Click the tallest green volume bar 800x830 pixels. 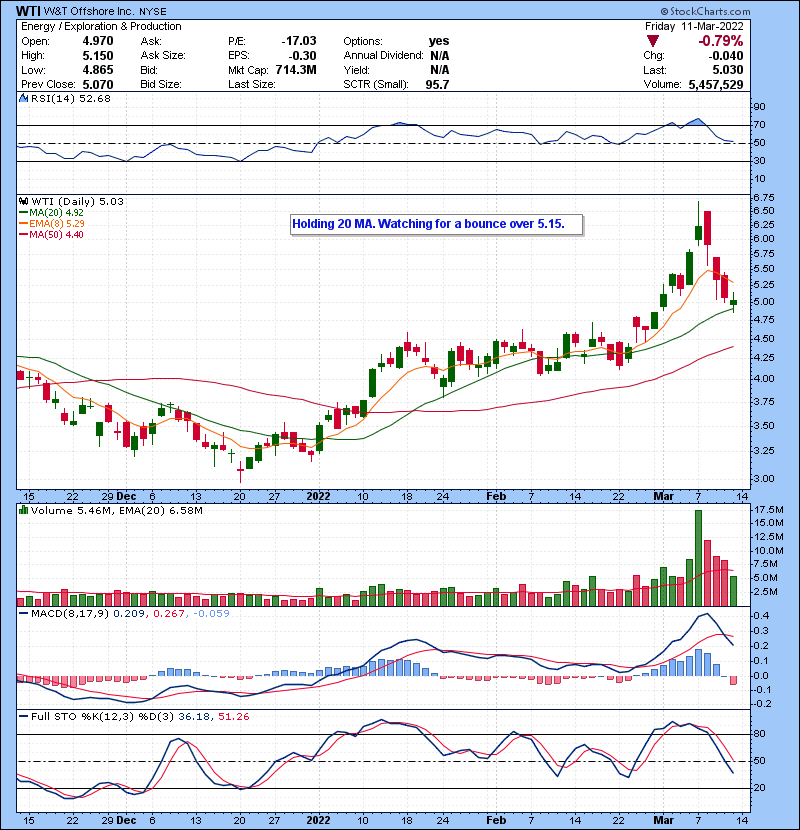pos(698,558)
